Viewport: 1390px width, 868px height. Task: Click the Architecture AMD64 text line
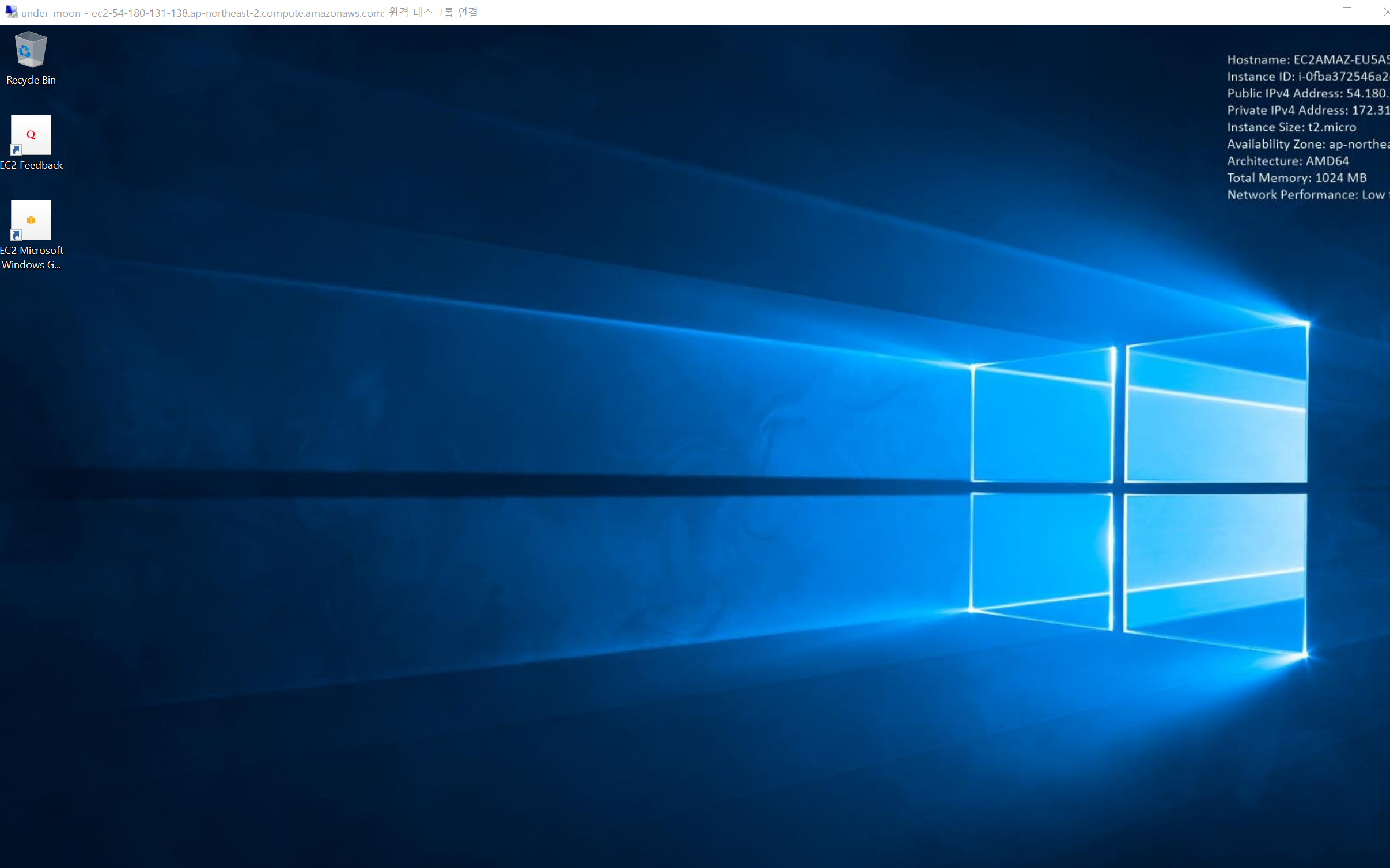point(1287,161)
